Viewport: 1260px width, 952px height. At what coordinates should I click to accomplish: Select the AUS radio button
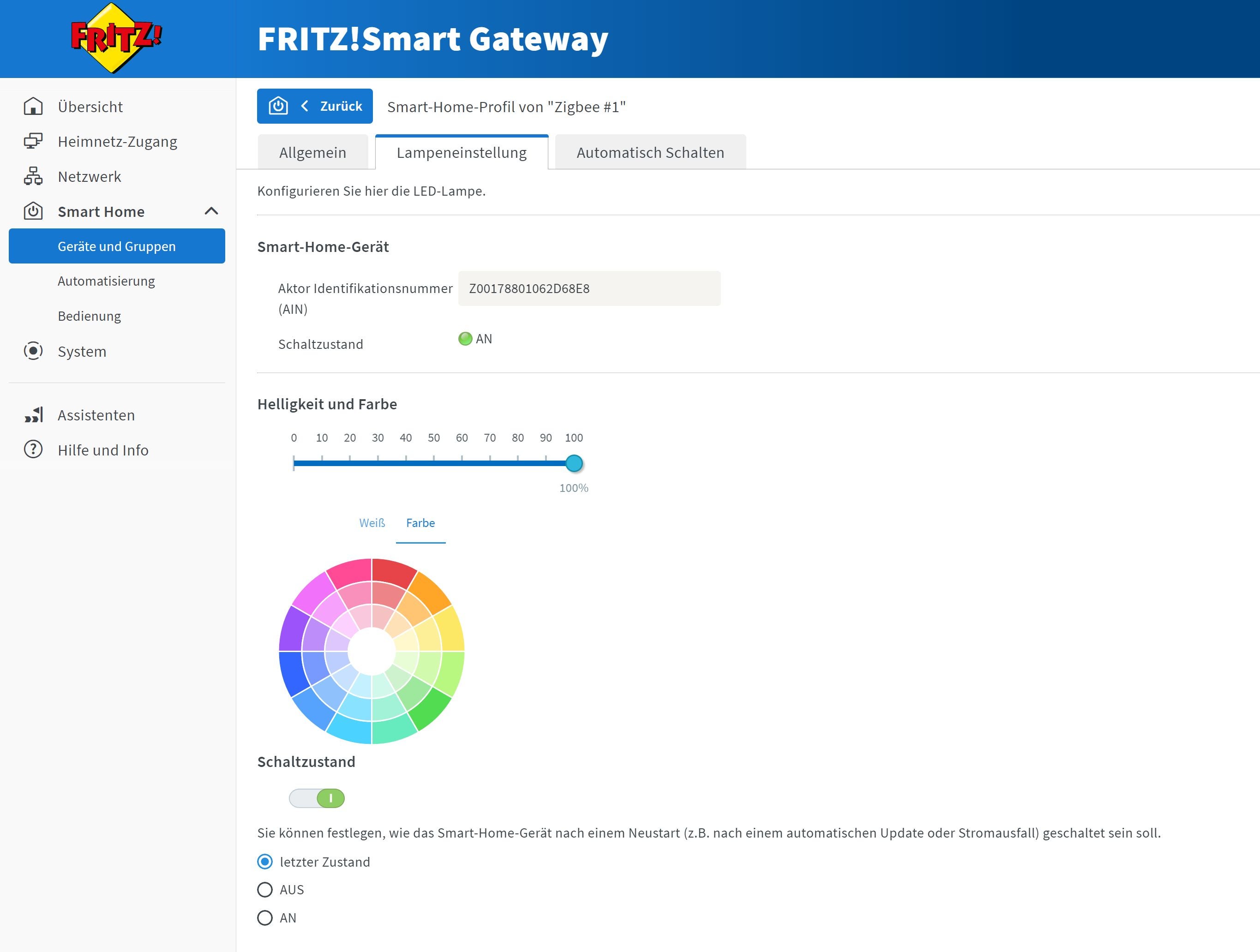(265, 889)
